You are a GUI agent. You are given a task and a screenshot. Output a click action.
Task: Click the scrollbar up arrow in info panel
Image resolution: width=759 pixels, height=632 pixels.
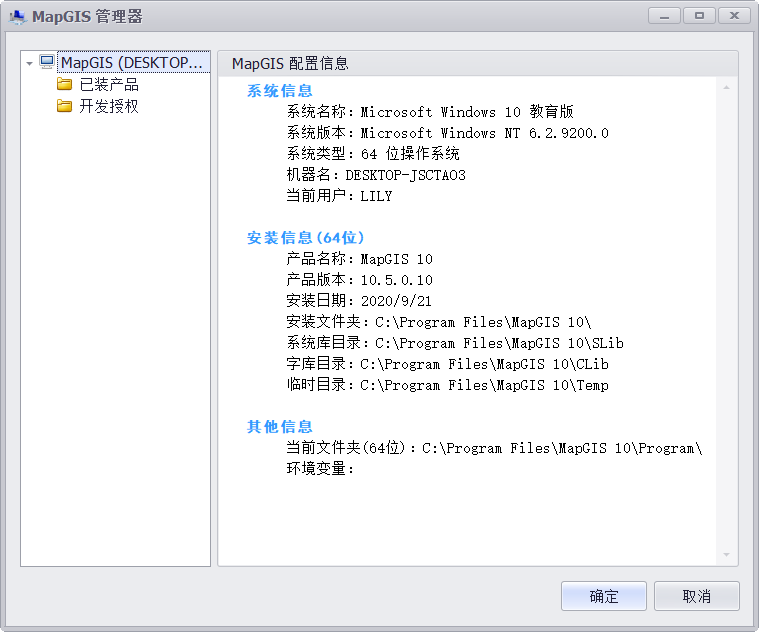(726, 88)
